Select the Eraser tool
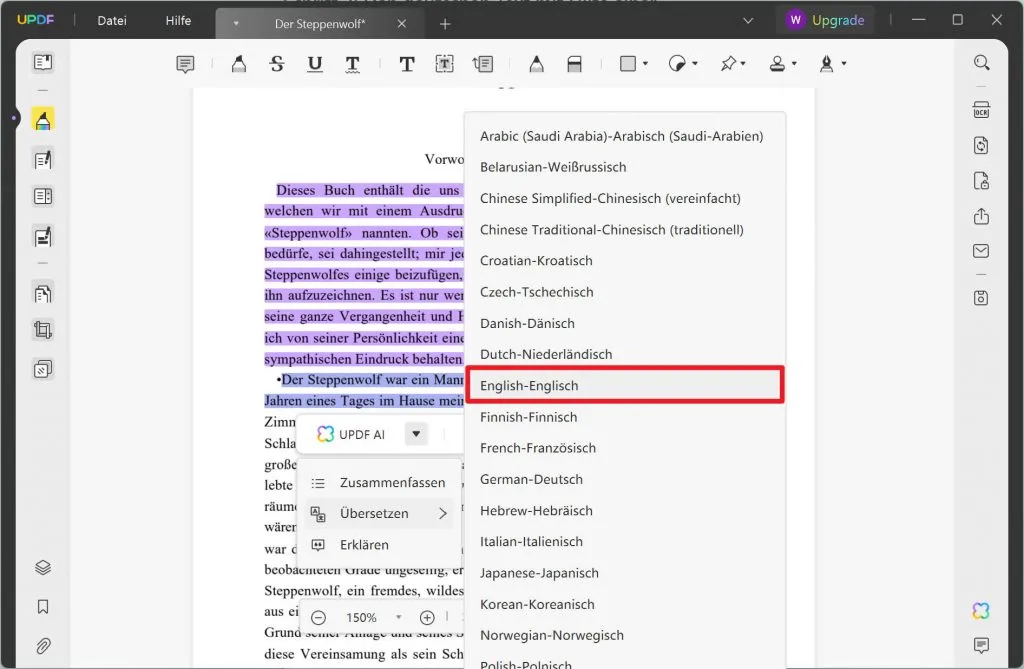Viewport: 1024px width, 669px height. [575, 63]
